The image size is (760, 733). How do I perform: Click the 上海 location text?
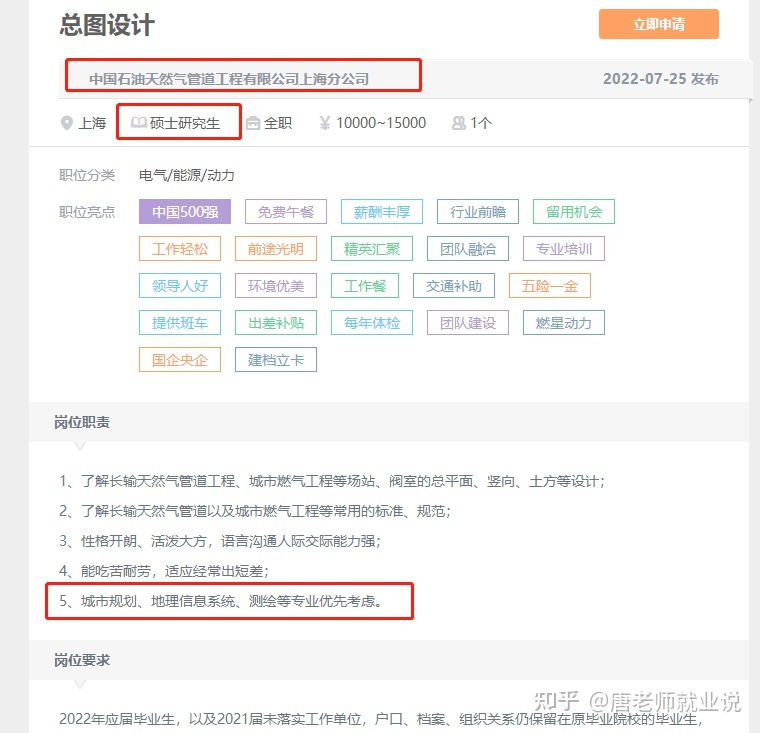(92, 123)
